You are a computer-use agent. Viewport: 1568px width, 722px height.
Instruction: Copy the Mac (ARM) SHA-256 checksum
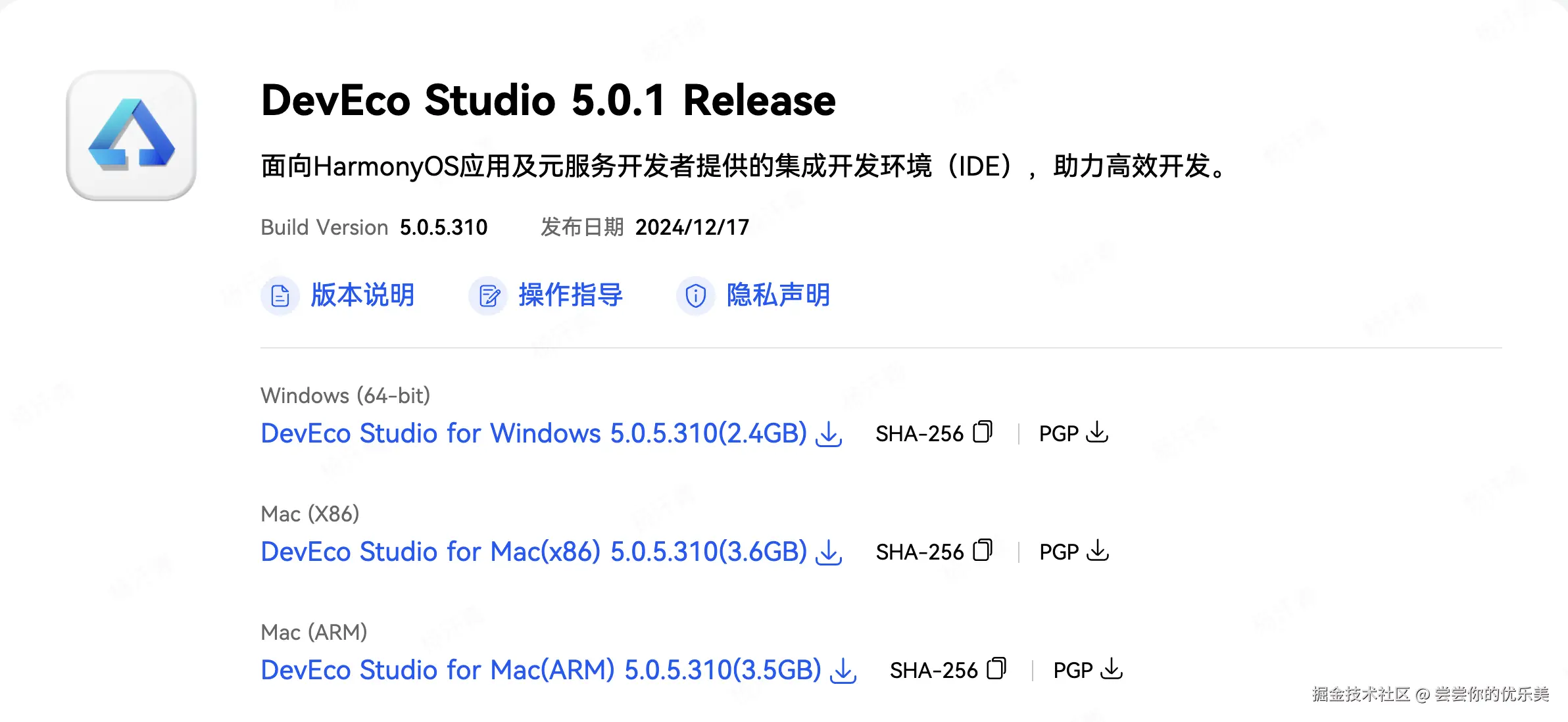click(996, 669)
